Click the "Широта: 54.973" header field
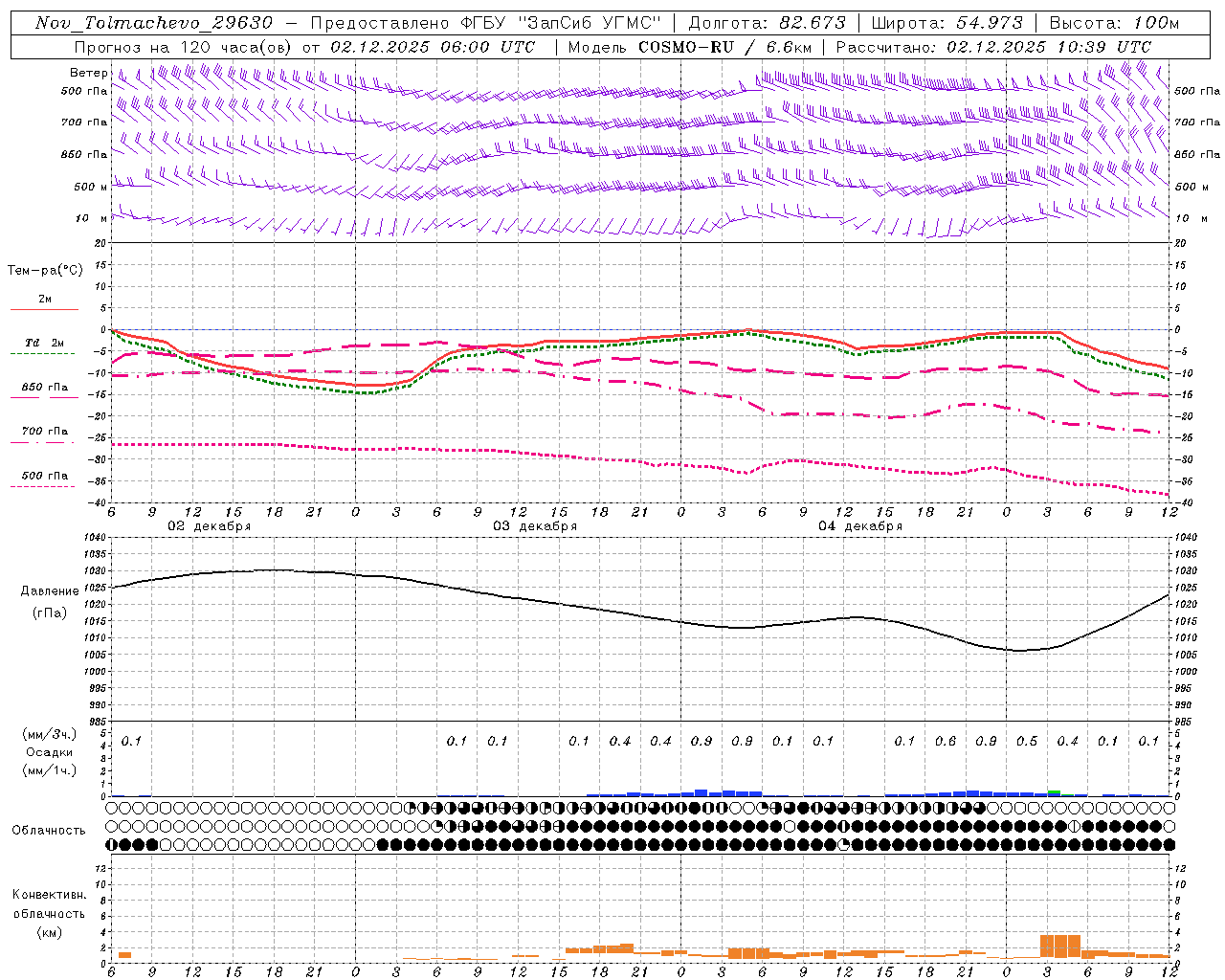The height and width of the screenshot is (980, 1225). tap(947, 23)
